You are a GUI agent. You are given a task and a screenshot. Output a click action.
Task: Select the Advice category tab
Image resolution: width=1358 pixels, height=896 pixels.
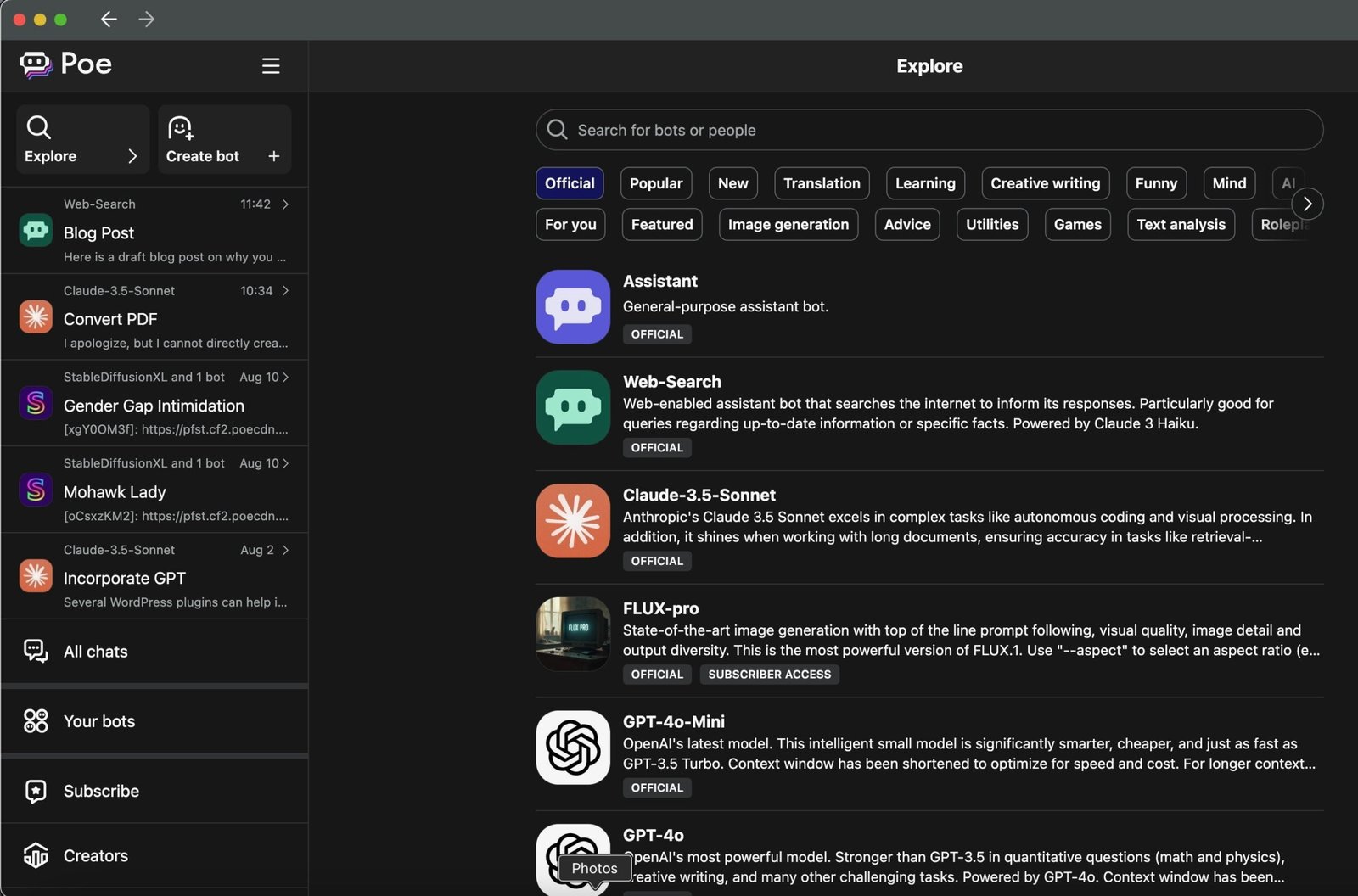click(x=907, y=225)
